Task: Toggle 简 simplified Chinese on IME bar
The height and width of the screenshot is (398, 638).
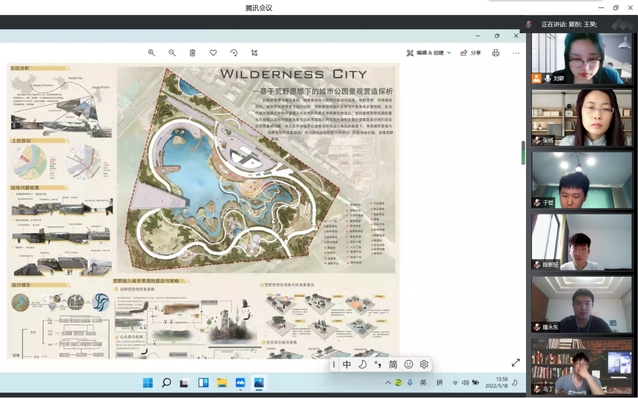Action: point(393,364)
